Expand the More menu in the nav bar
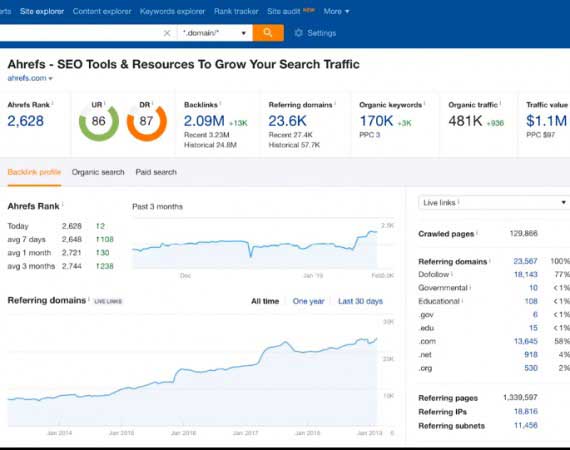Viewport: 570px width, 450px height. point(336,11)
